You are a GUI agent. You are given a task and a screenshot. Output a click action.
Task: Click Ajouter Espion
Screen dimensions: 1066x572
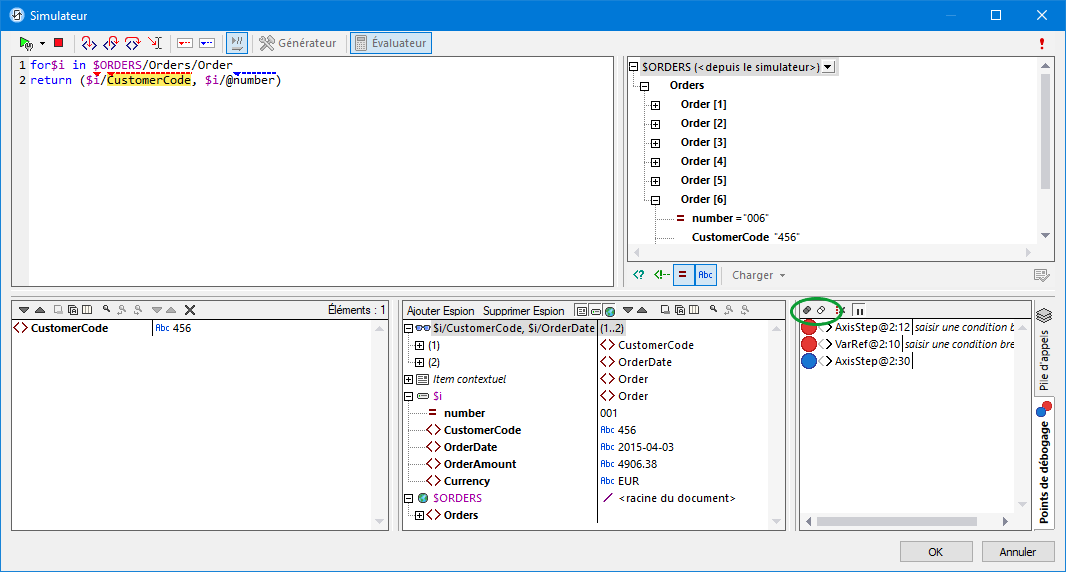click(442, 311)
